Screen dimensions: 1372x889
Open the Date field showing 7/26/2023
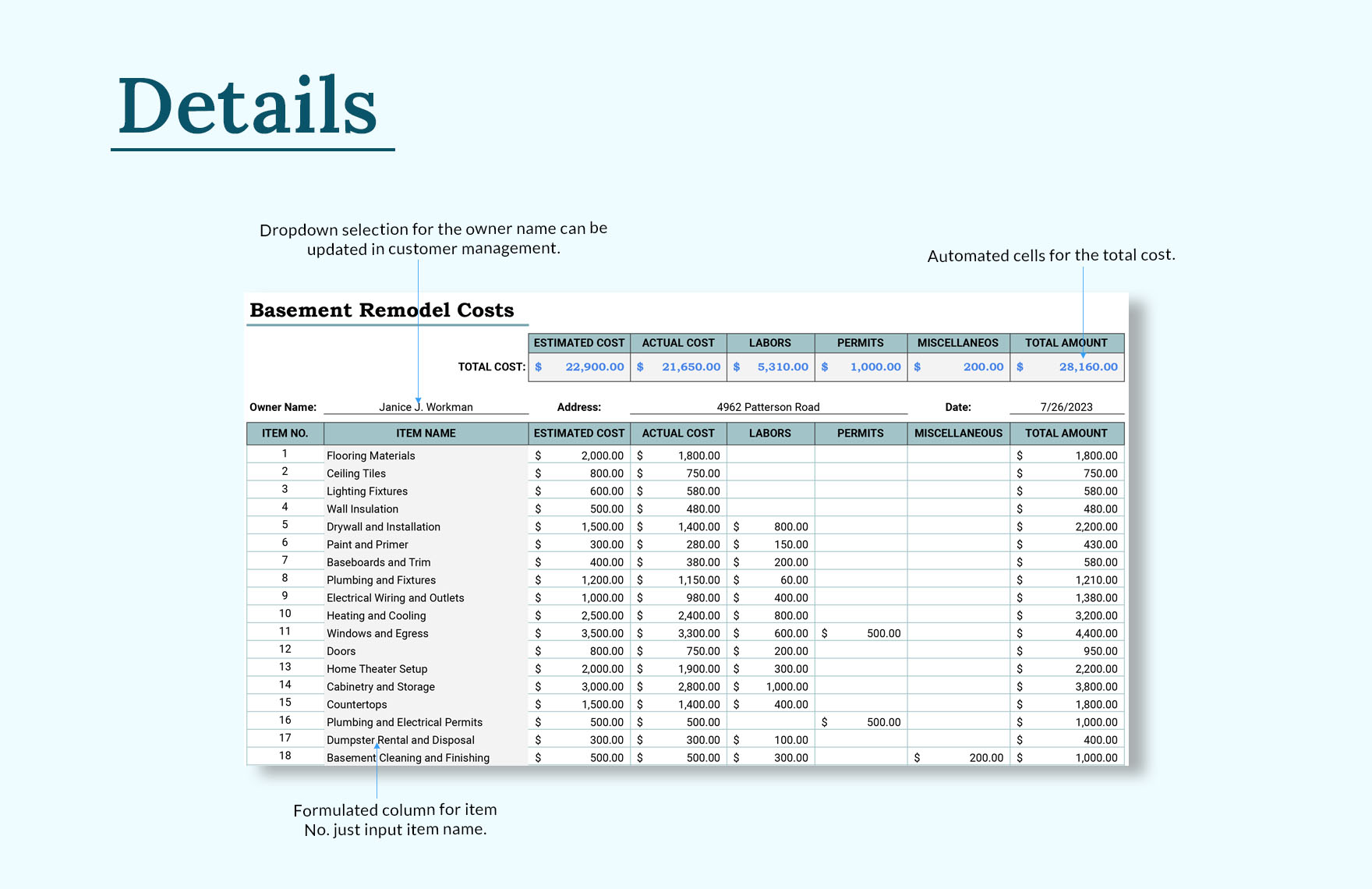click(x=1066, y=406)
